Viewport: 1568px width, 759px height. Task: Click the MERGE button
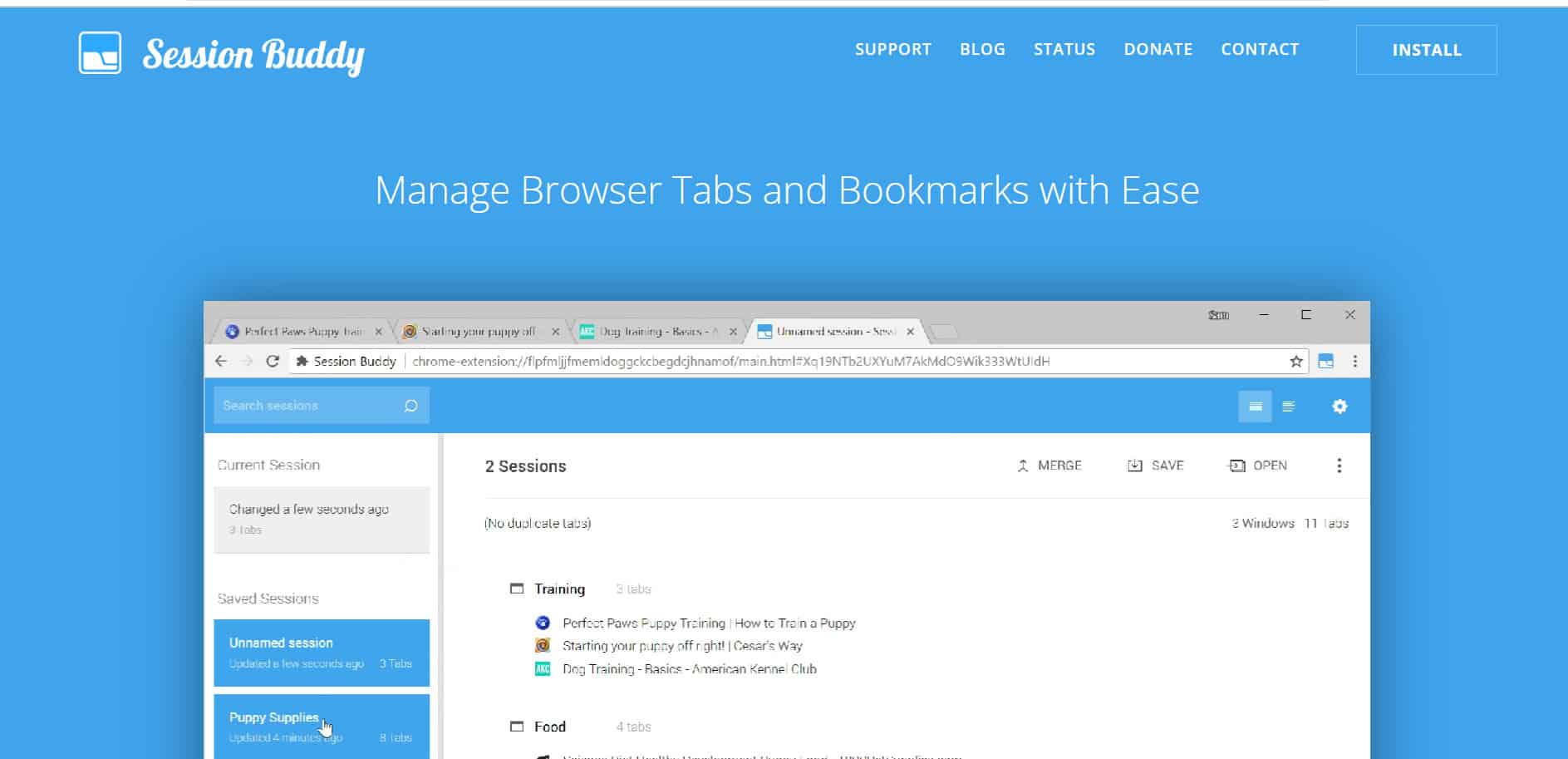1049,466
